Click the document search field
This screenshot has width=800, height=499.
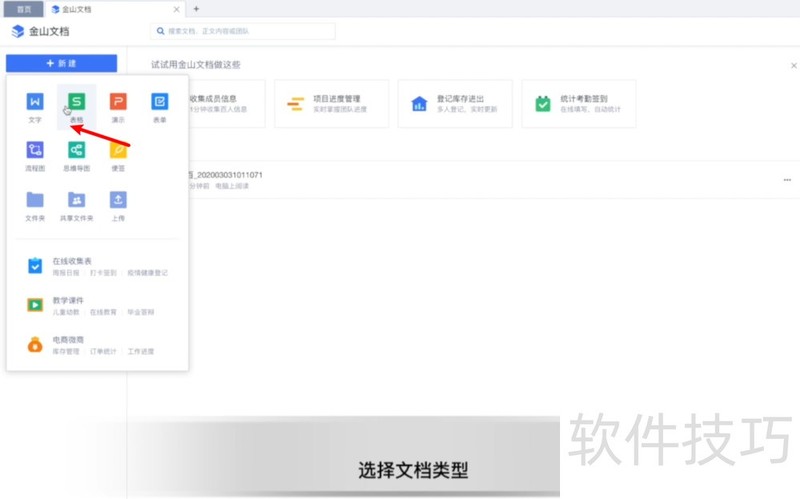pyautogui.click(x=243, y=31)
